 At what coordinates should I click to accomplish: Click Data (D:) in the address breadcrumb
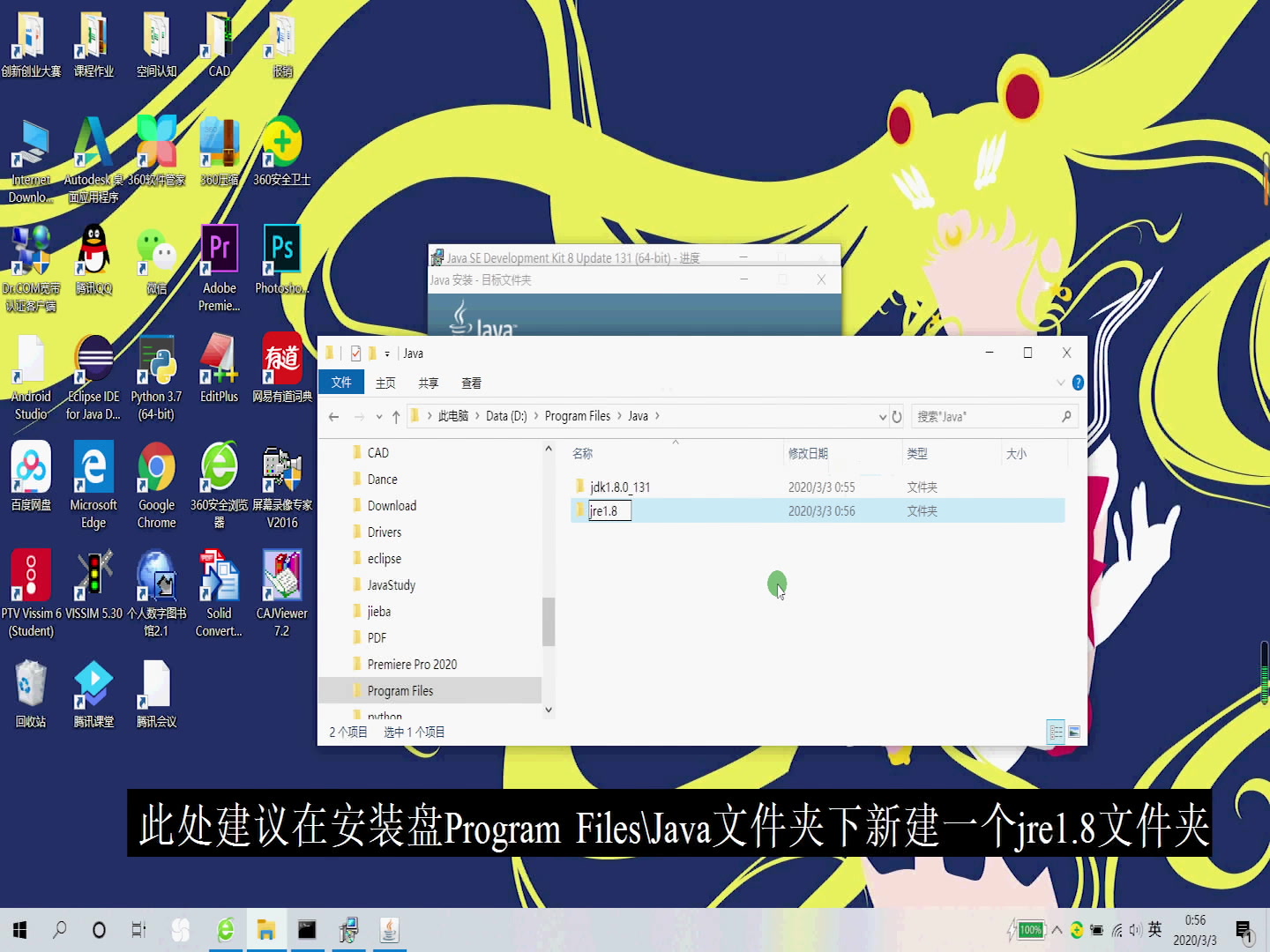click(x=506, y=416)
